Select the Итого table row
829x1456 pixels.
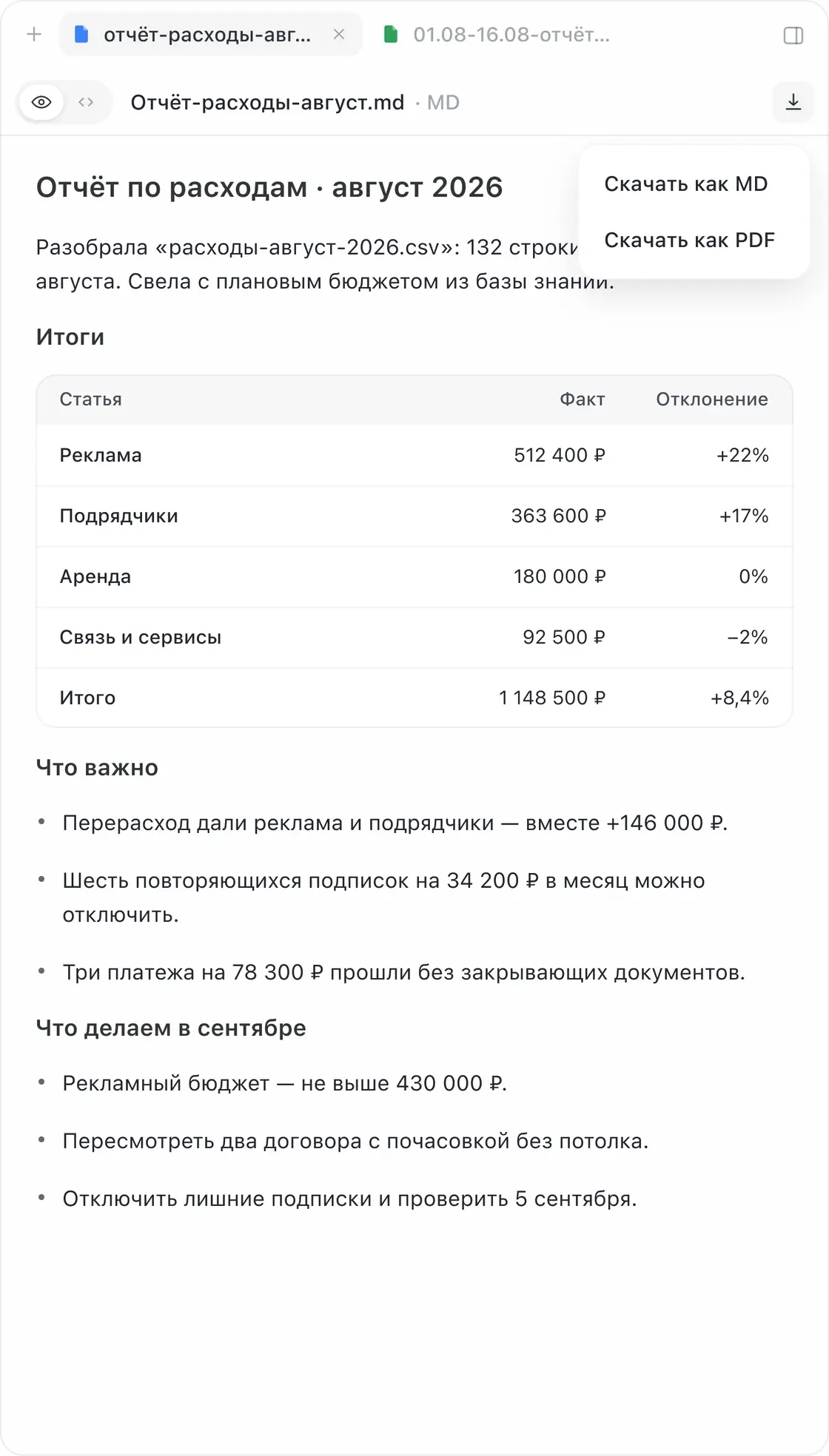414,698
